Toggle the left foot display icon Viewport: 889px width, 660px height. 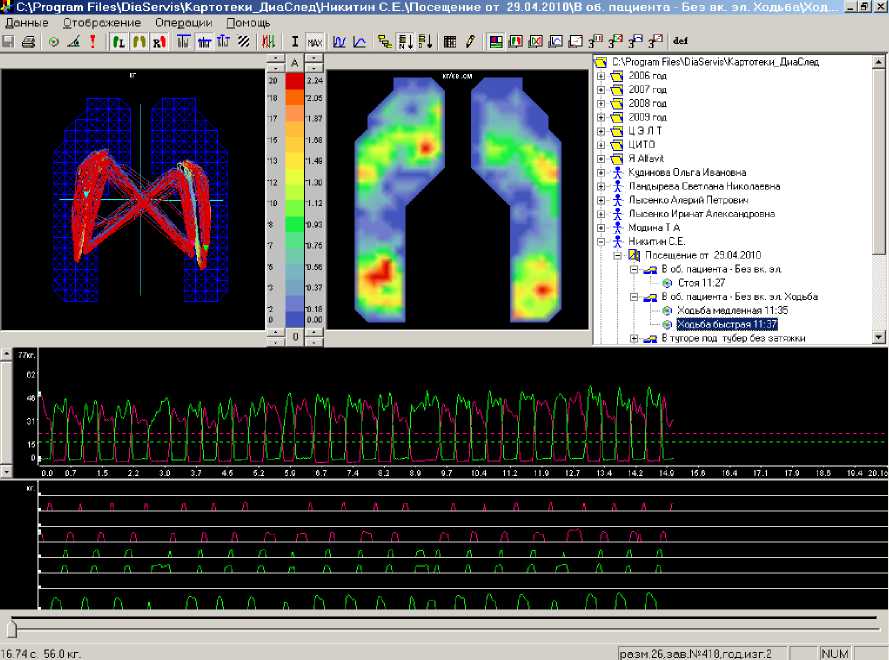coord(117,42)
